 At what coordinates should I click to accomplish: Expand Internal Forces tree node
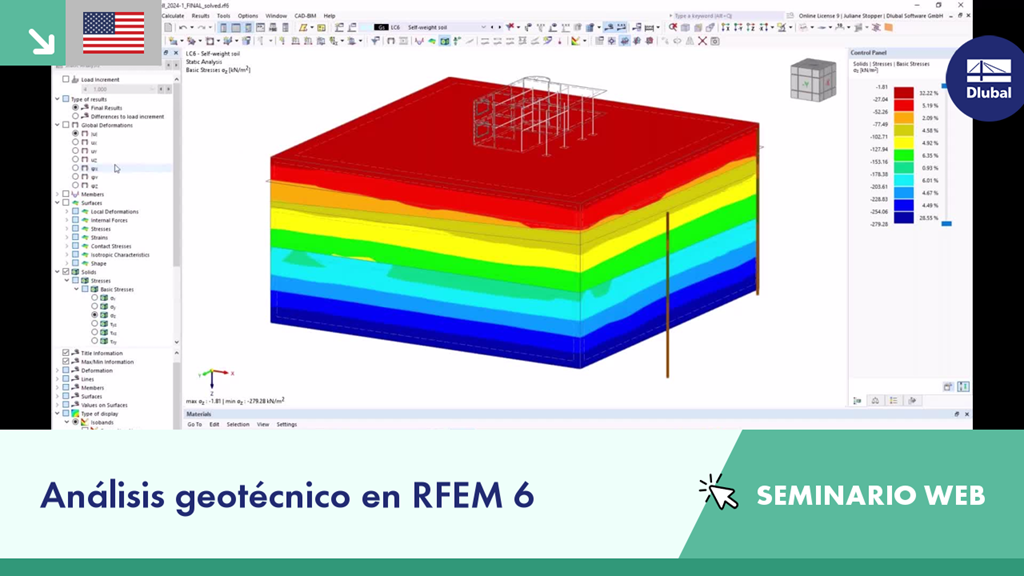[67, 220]
